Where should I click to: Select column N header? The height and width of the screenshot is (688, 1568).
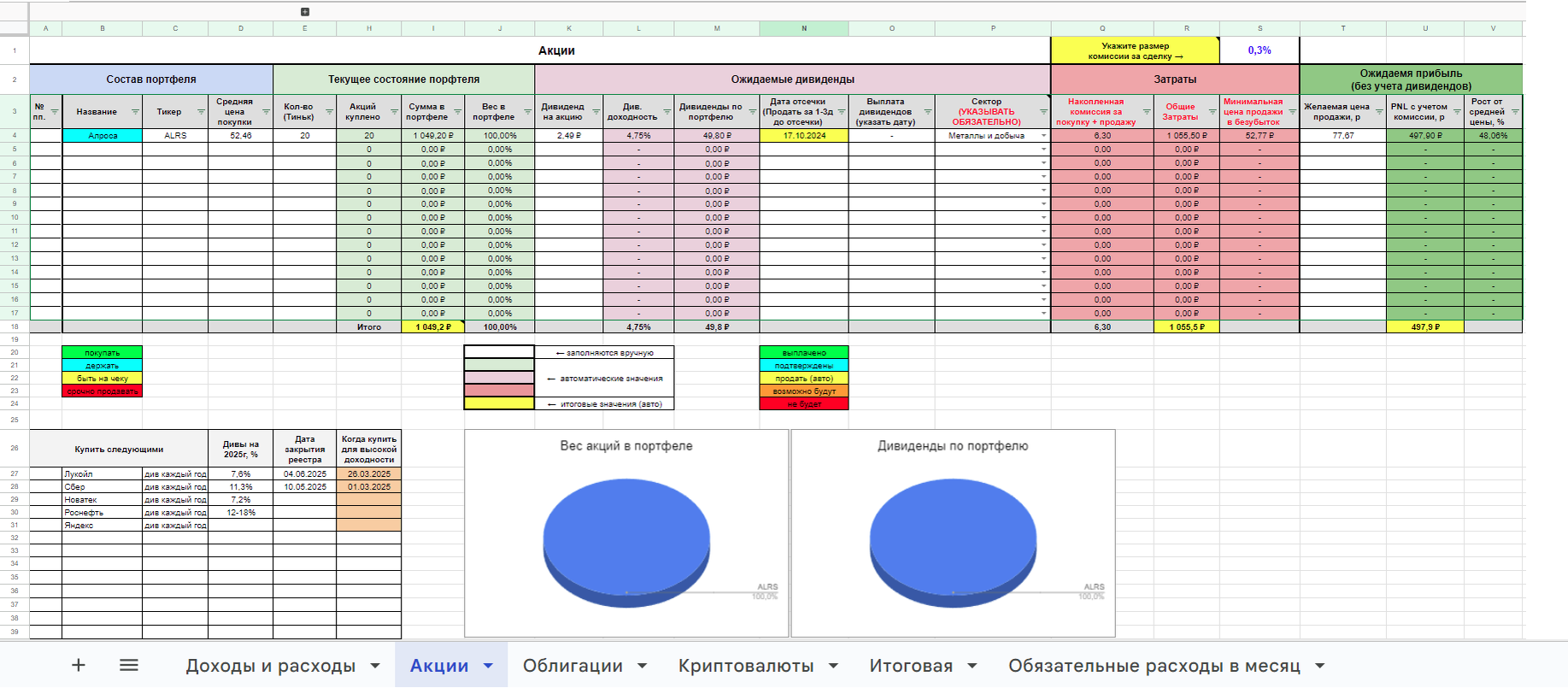(804, 28)
